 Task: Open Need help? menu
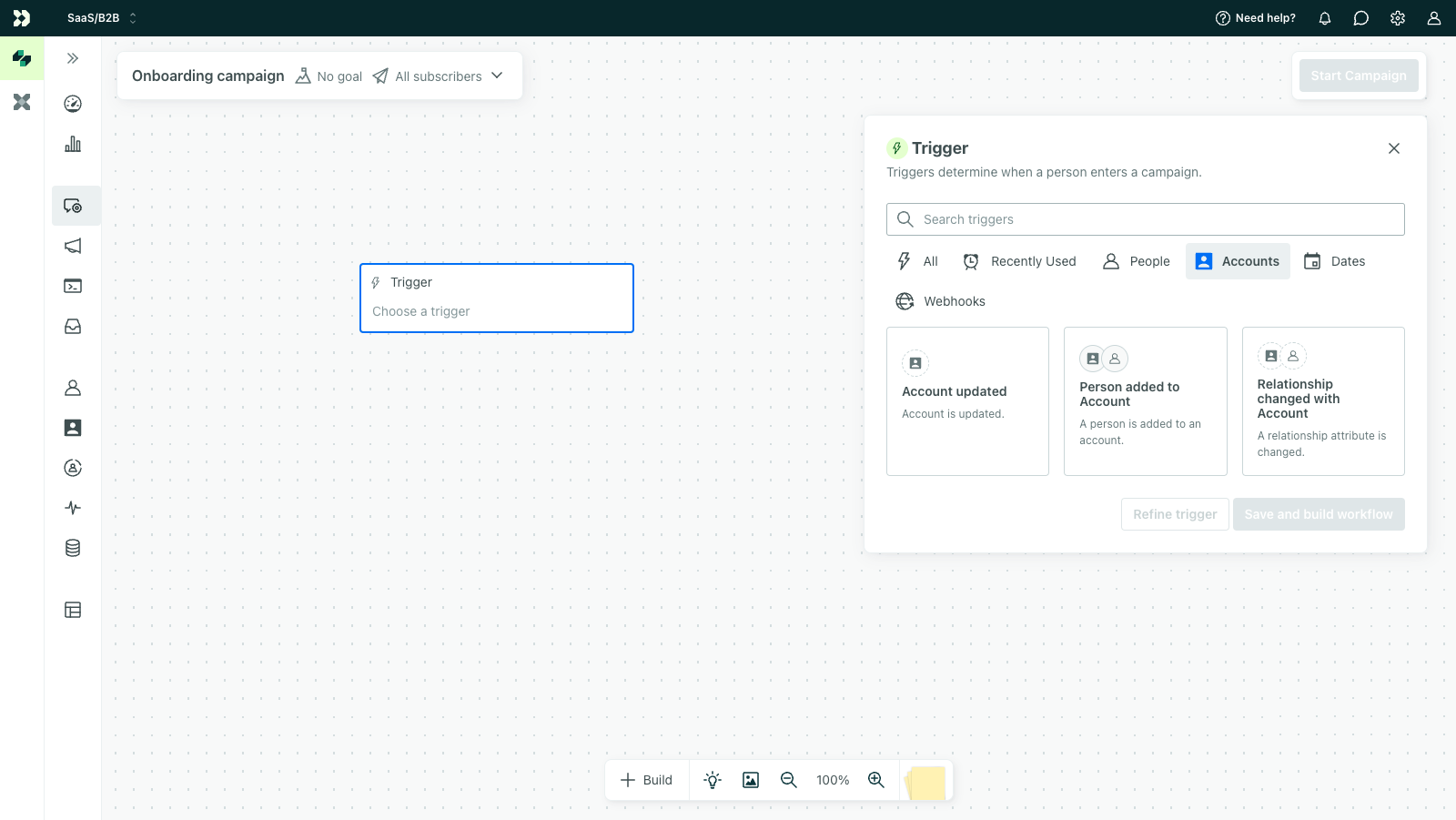click(1255, 18)
